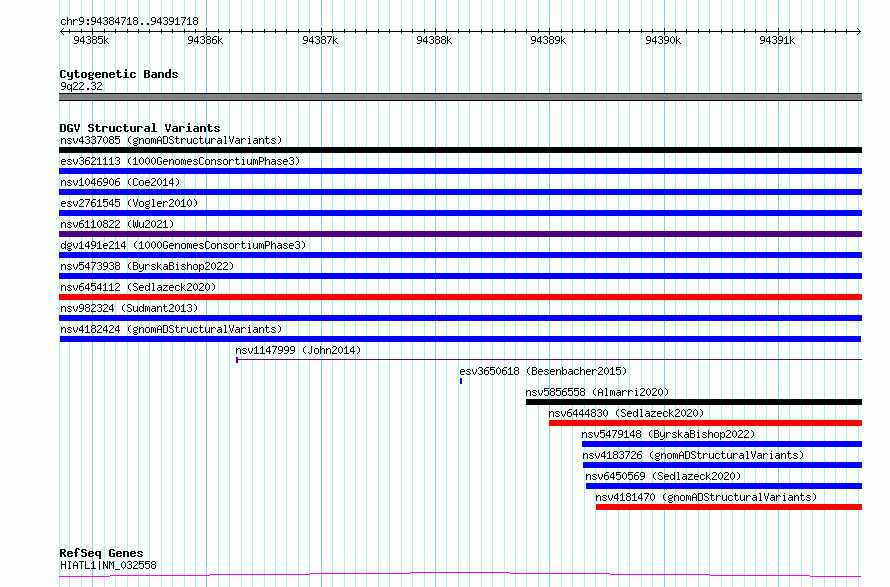Click the Cytogenetic Bands track title

point(119,74)
